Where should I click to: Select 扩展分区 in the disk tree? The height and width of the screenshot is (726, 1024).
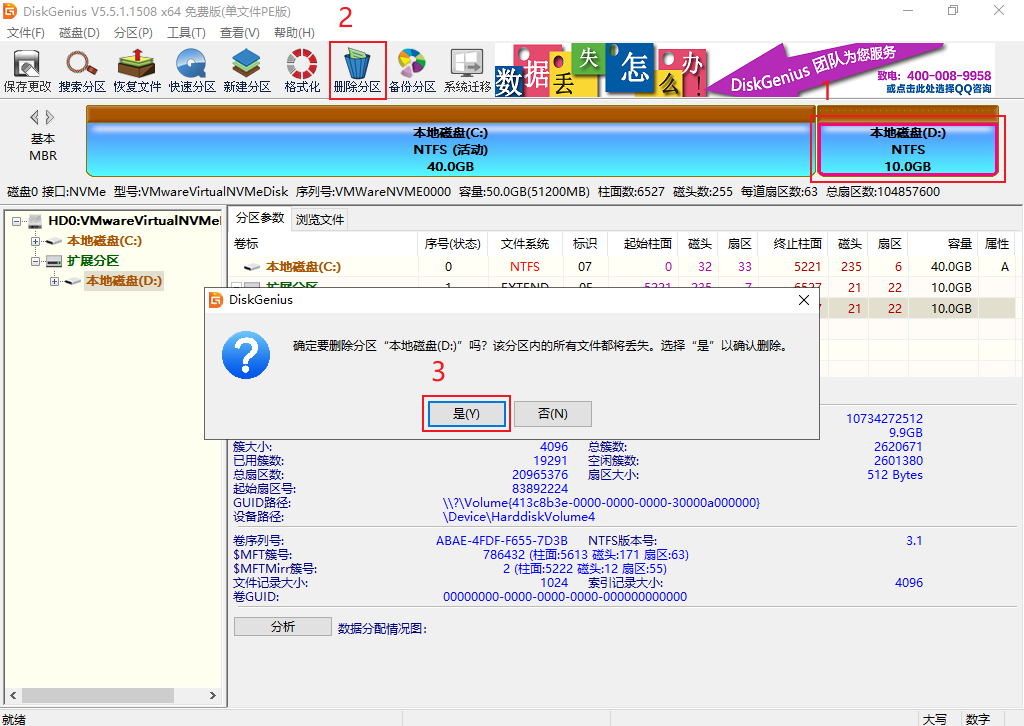pyautogui.click(x=93, y=261)
